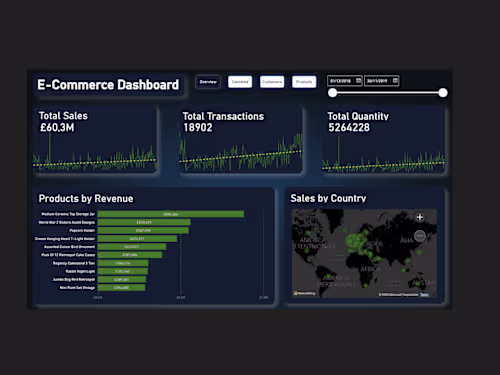Select the Popcorn Holder revenue bar
This screenshot has width=500, height=375.
144,230
